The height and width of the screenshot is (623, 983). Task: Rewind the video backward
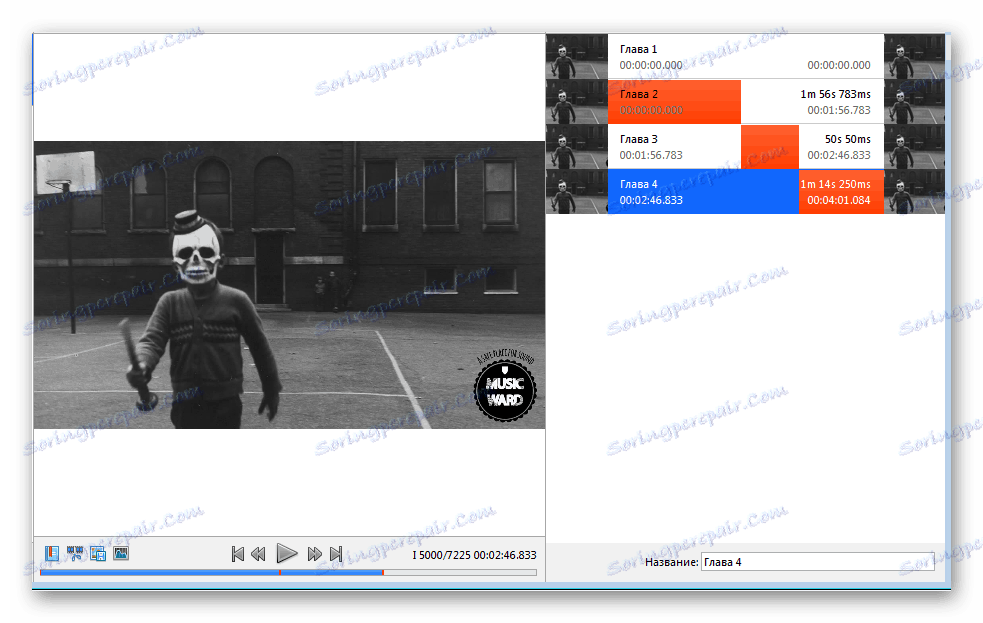(x=258, y=554)
